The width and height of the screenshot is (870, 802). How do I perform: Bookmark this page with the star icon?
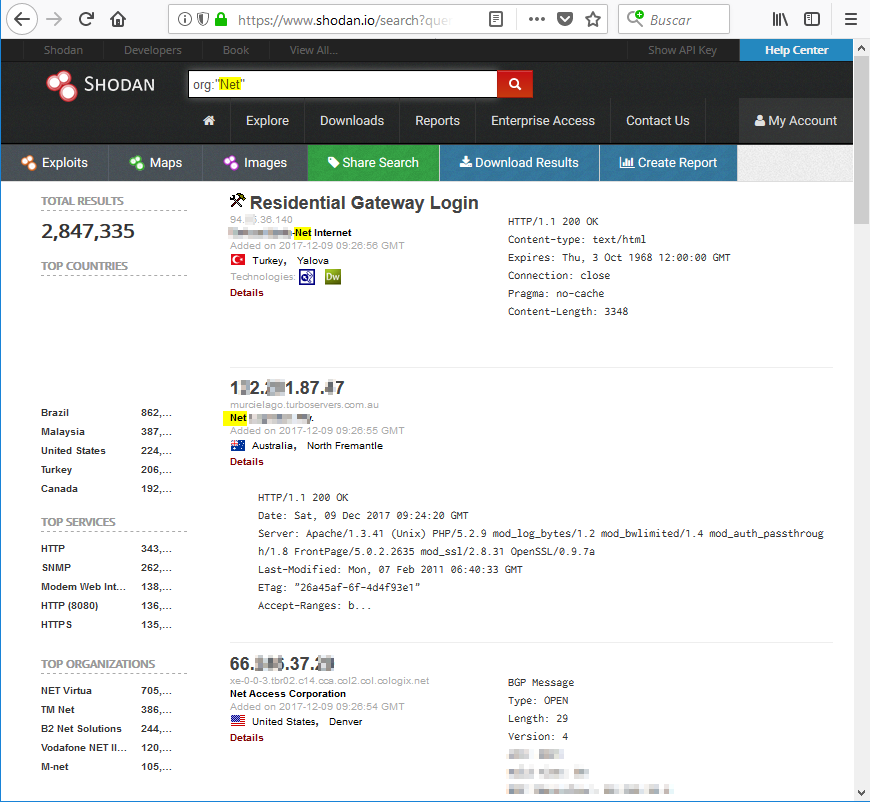(x=593, y=19)
